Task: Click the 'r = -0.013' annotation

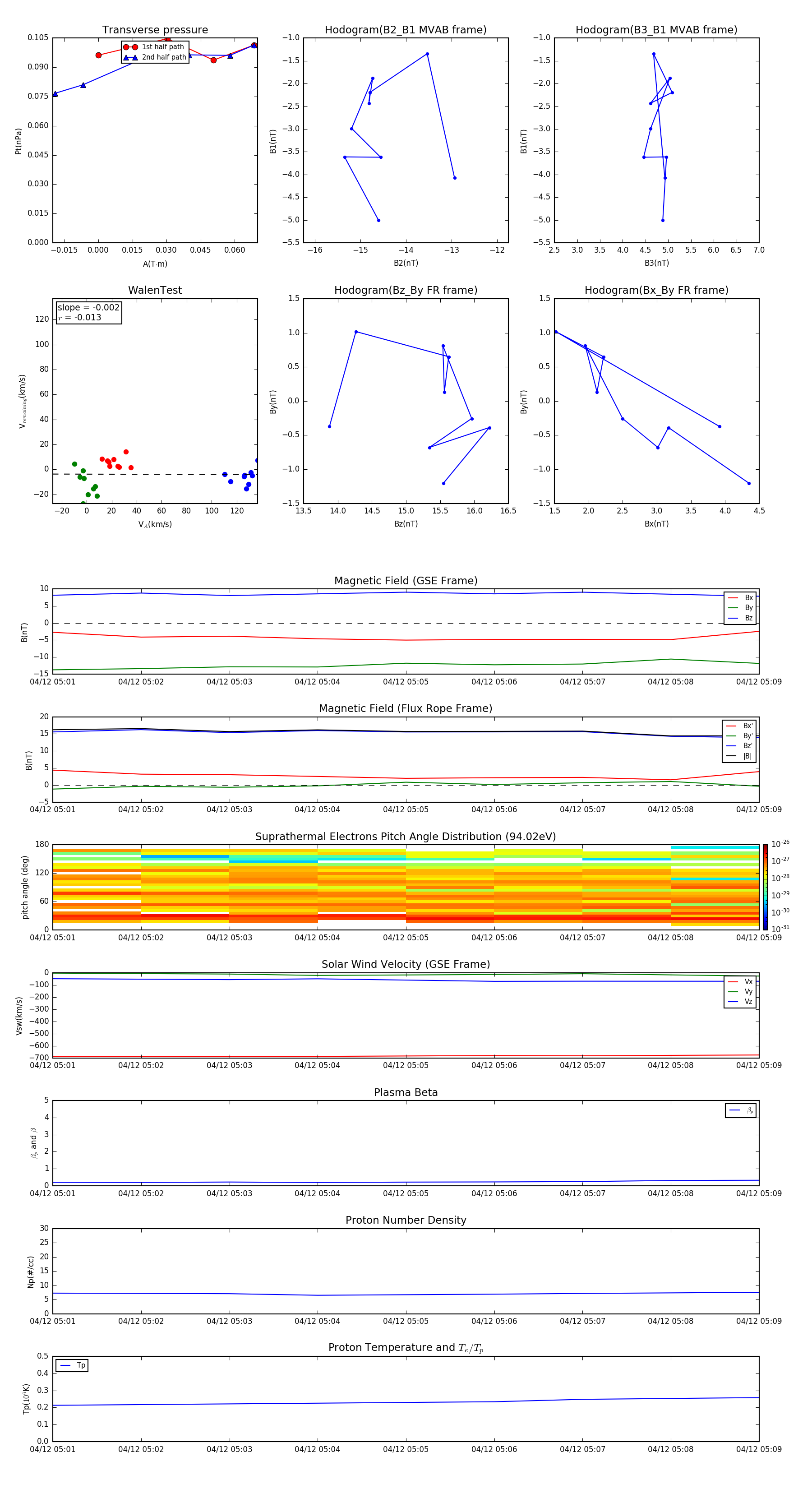Action: click(80, 317)
